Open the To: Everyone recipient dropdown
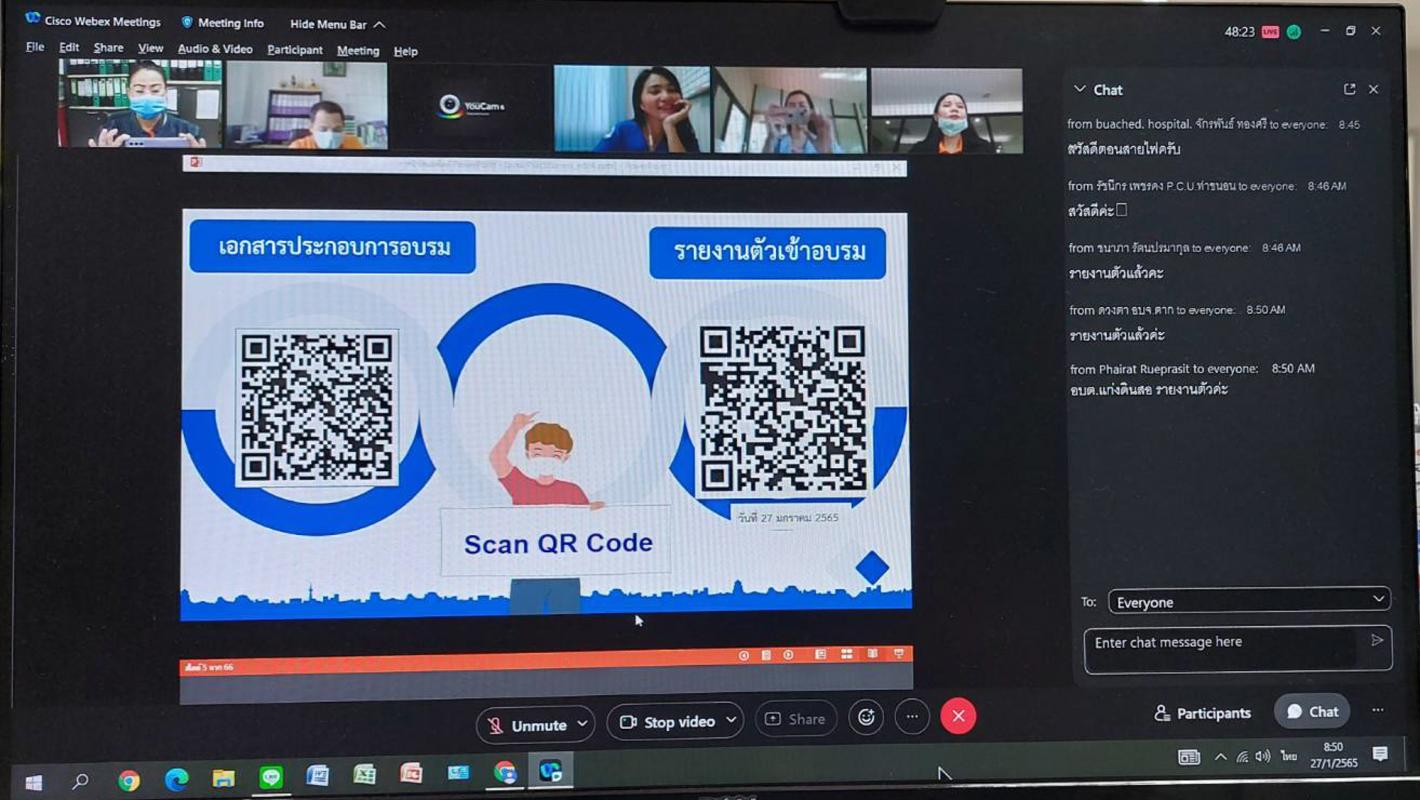Screen dimensions: 1420x800 pos(1249,601)
